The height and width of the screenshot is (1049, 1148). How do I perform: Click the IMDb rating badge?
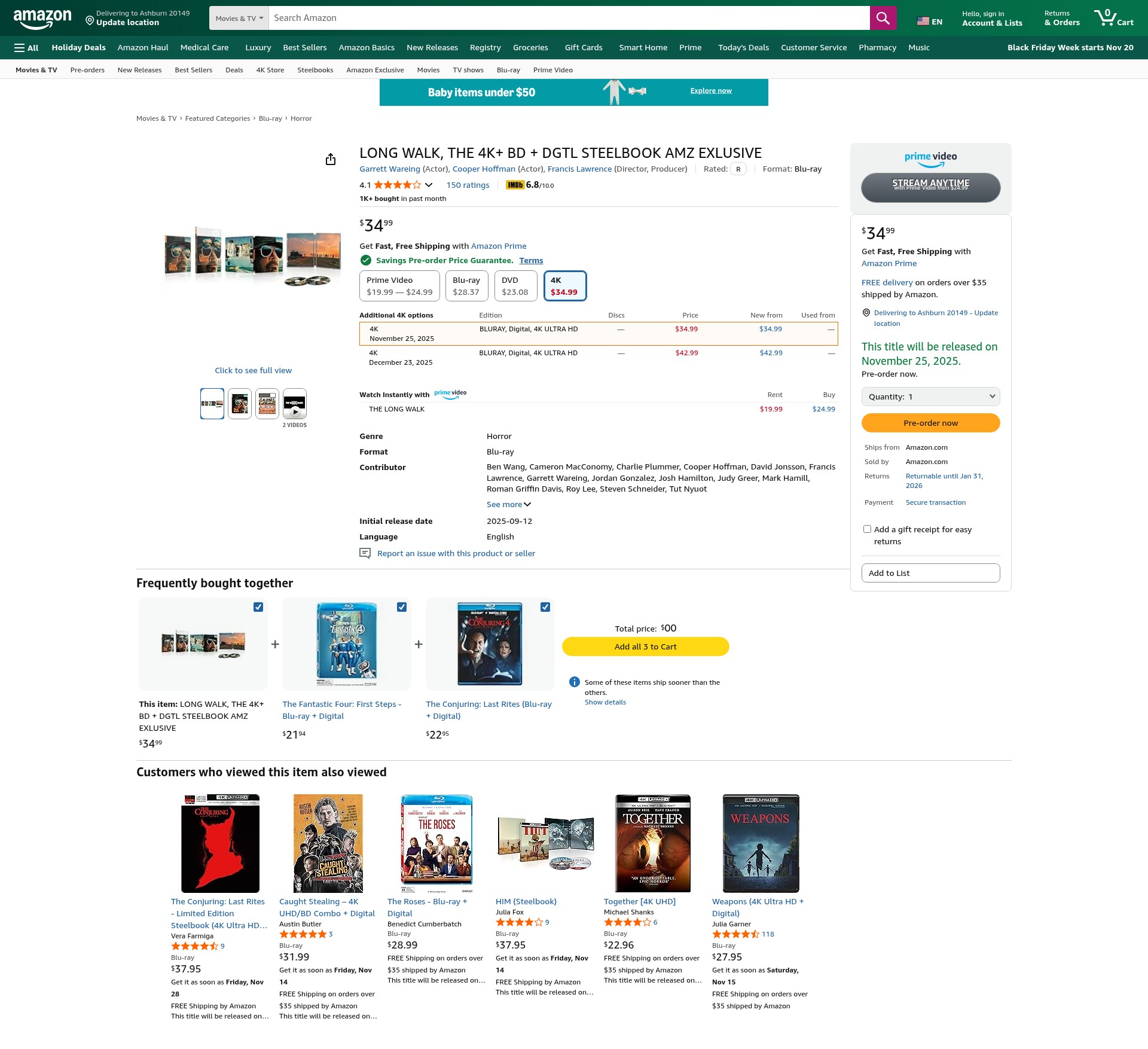pos(515,185)
